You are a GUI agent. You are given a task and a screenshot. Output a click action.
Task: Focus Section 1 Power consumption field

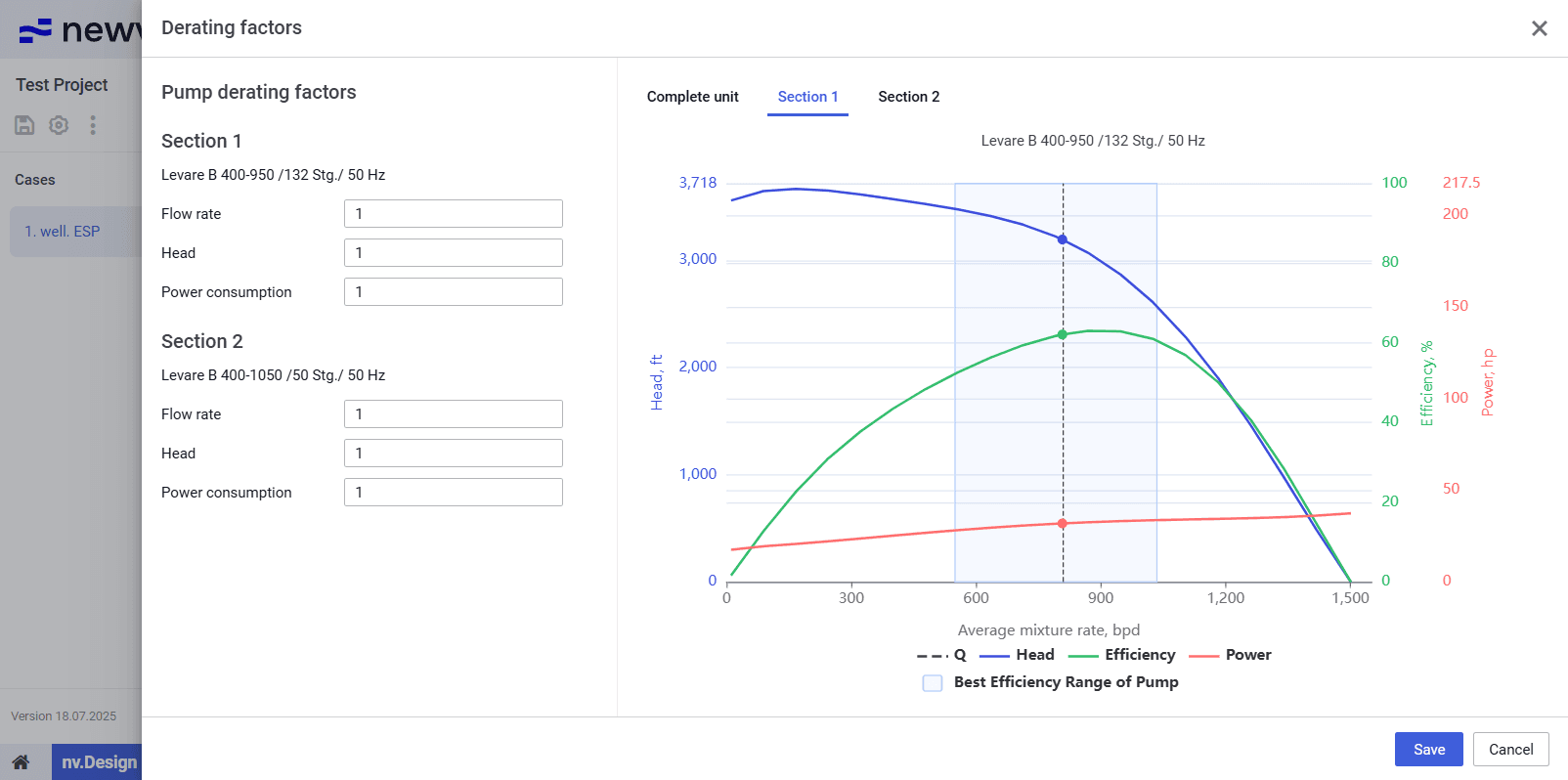pyautogui.click(x=453, y=292)
